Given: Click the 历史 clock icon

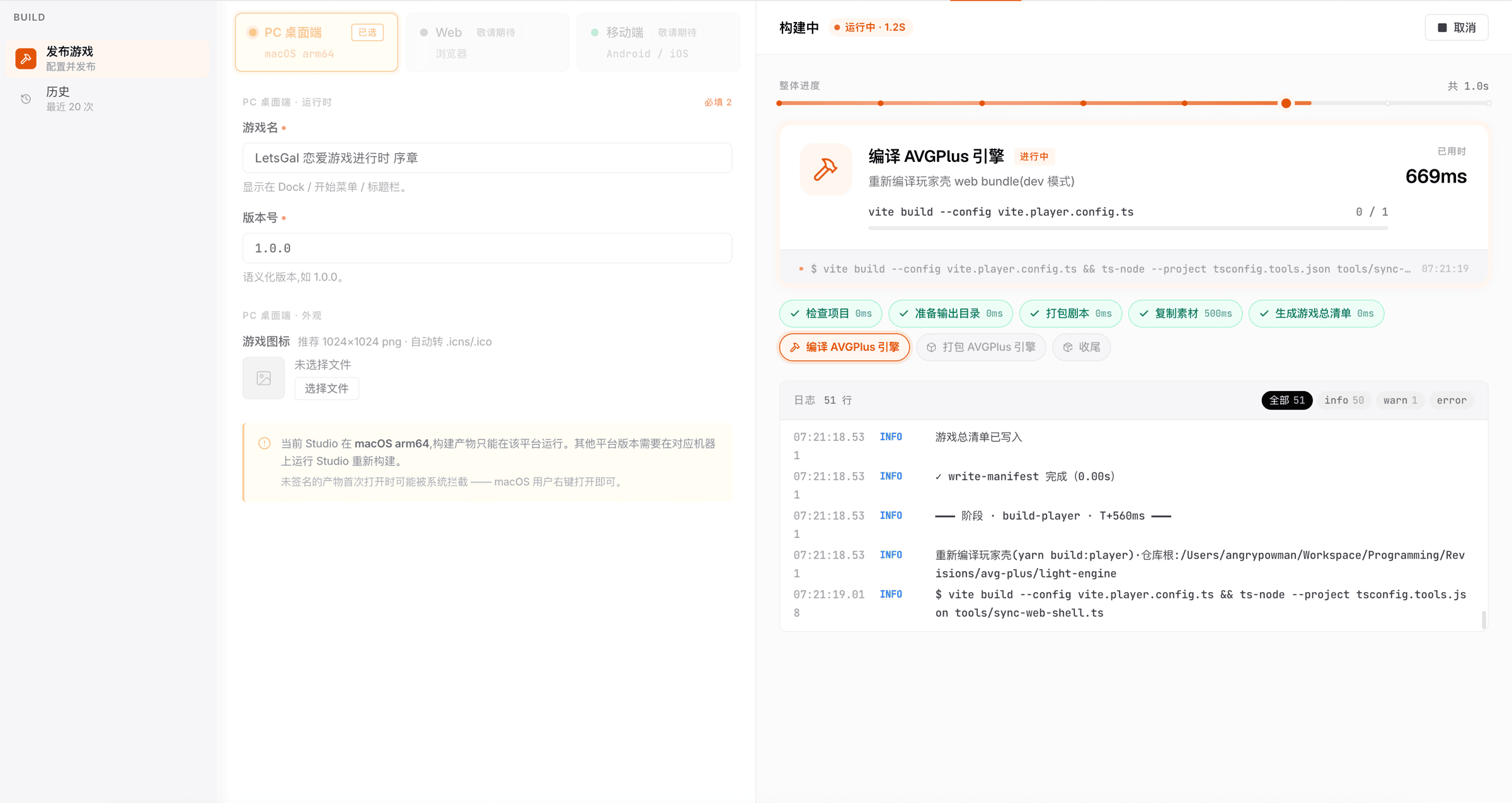Looking at the screenshot, I should click(x=26, y=99).
